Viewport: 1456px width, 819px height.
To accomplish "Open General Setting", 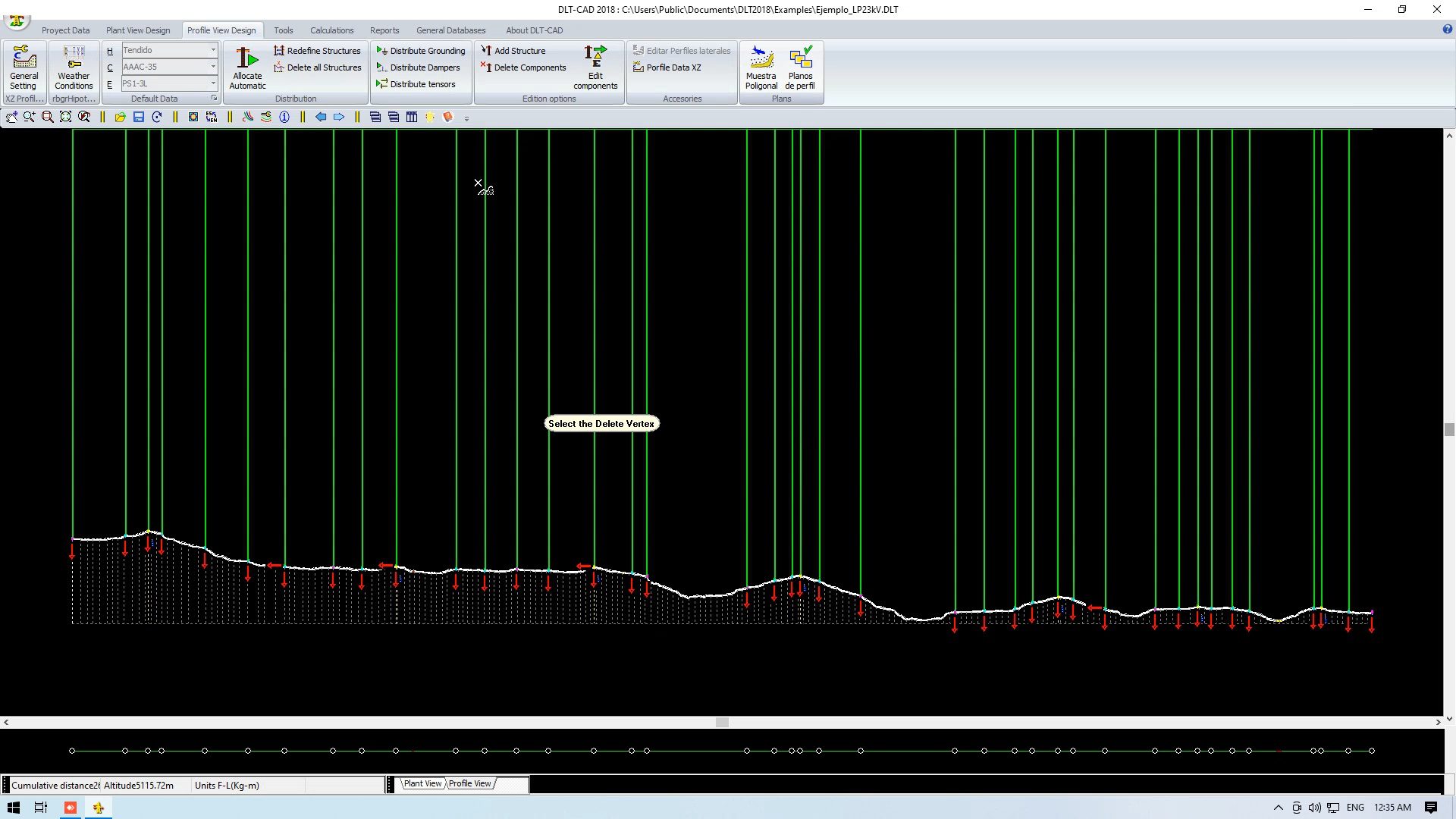I will (x=24, y=67).
